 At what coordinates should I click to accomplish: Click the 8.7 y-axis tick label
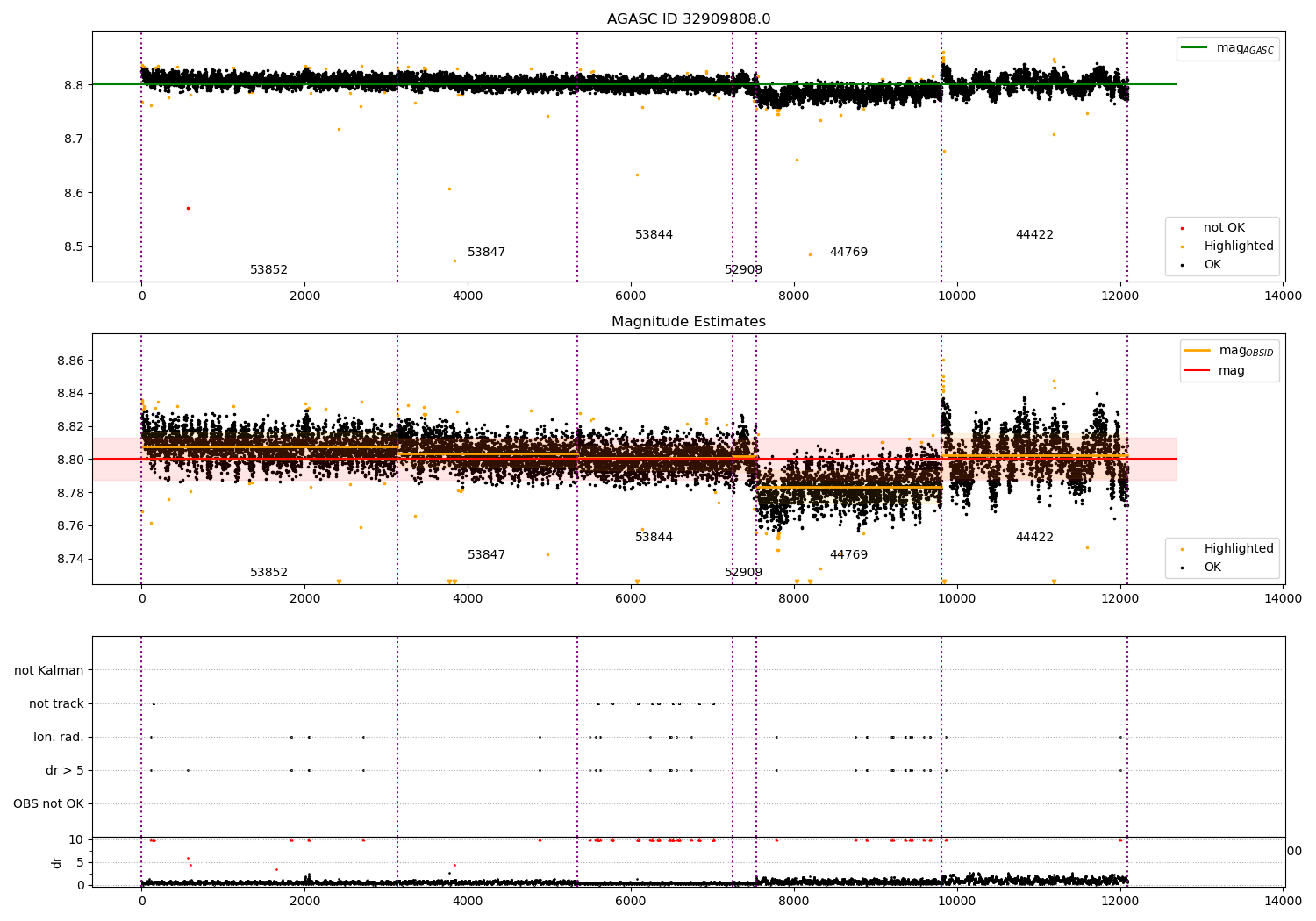(75, 139)
